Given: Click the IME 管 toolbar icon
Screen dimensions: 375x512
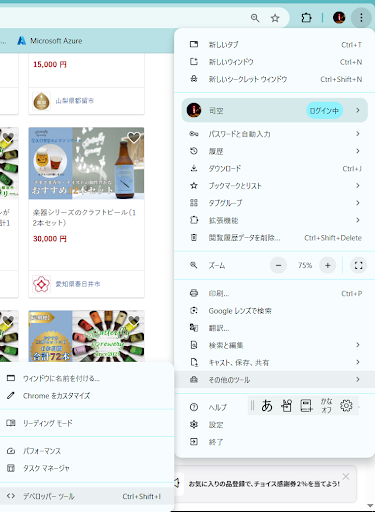Looking at the screenshot, I should point(287,406).
